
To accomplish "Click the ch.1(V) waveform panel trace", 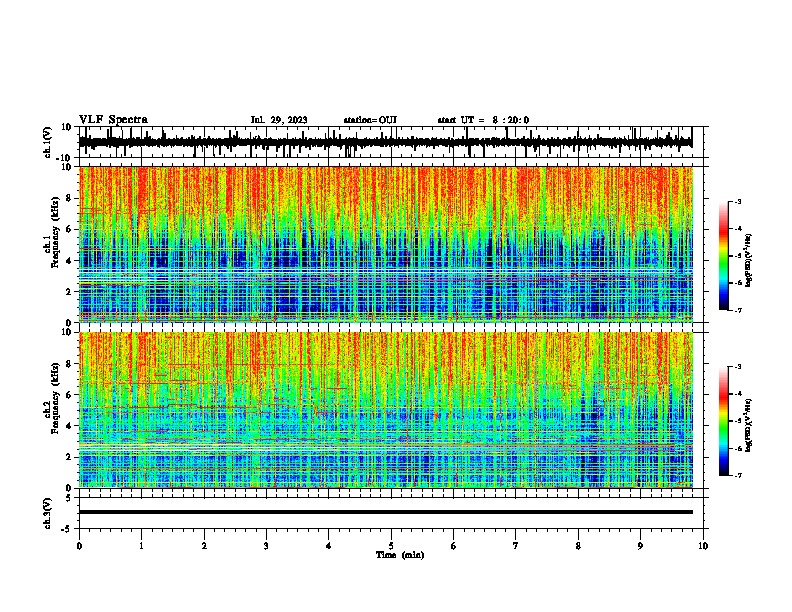I will point(385,142).
